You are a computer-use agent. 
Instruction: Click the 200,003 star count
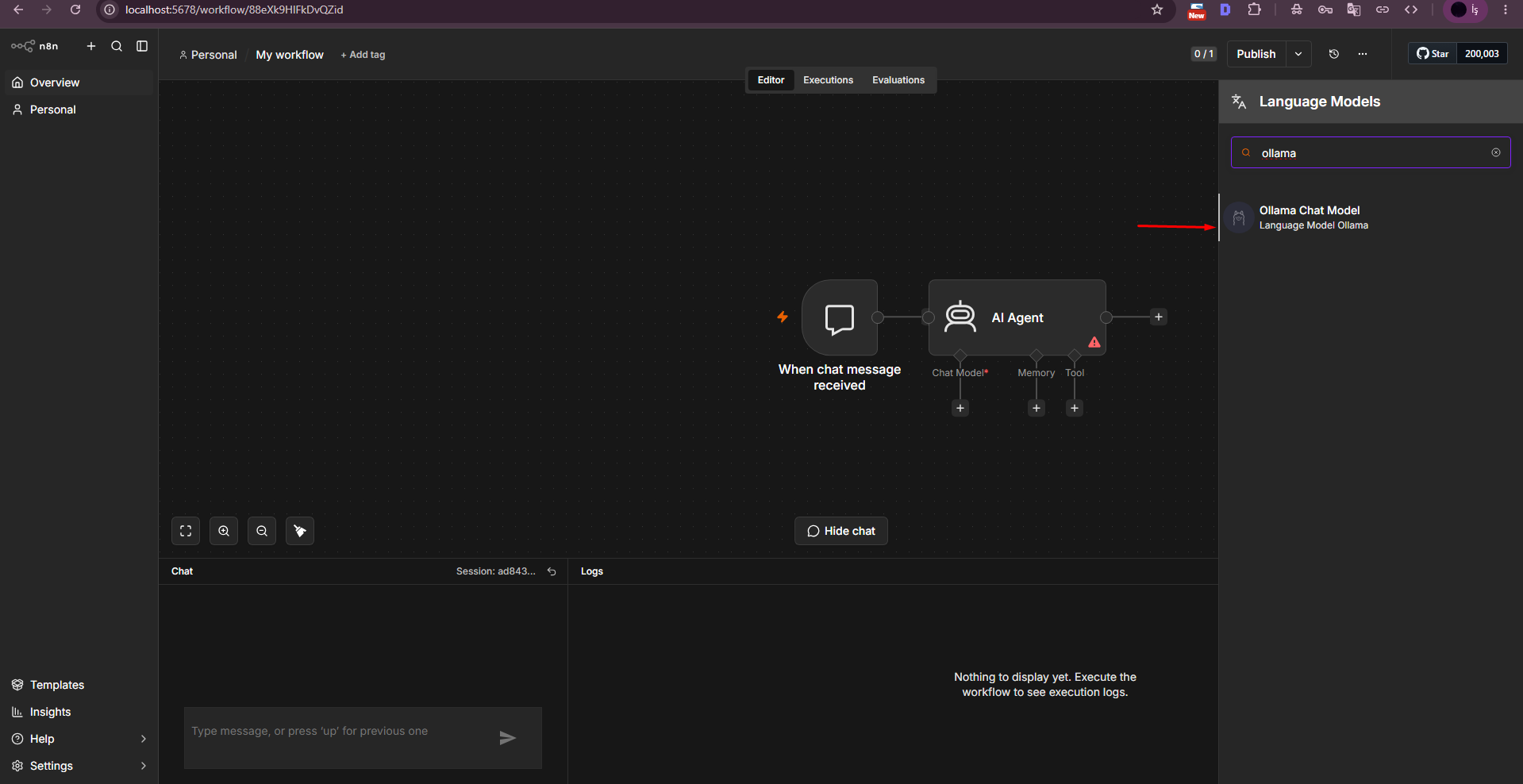(x=1482, y=54)
